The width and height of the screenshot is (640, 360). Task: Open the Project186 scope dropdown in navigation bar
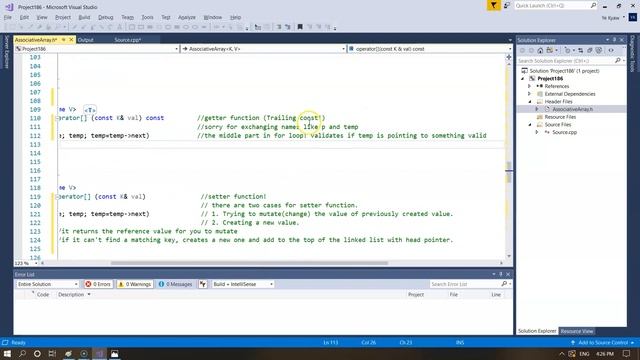click(97, 49)
